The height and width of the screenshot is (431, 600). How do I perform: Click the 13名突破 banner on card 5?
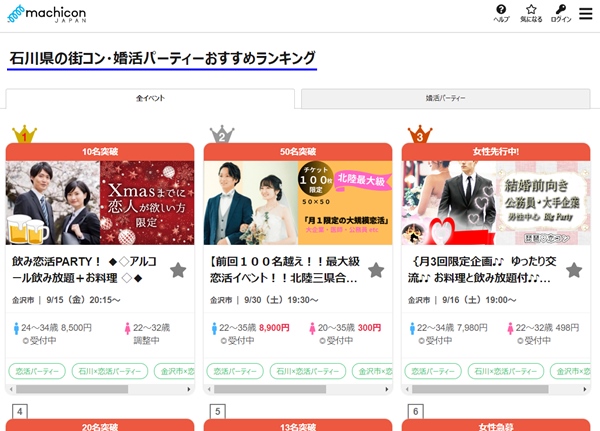(298, 425)
